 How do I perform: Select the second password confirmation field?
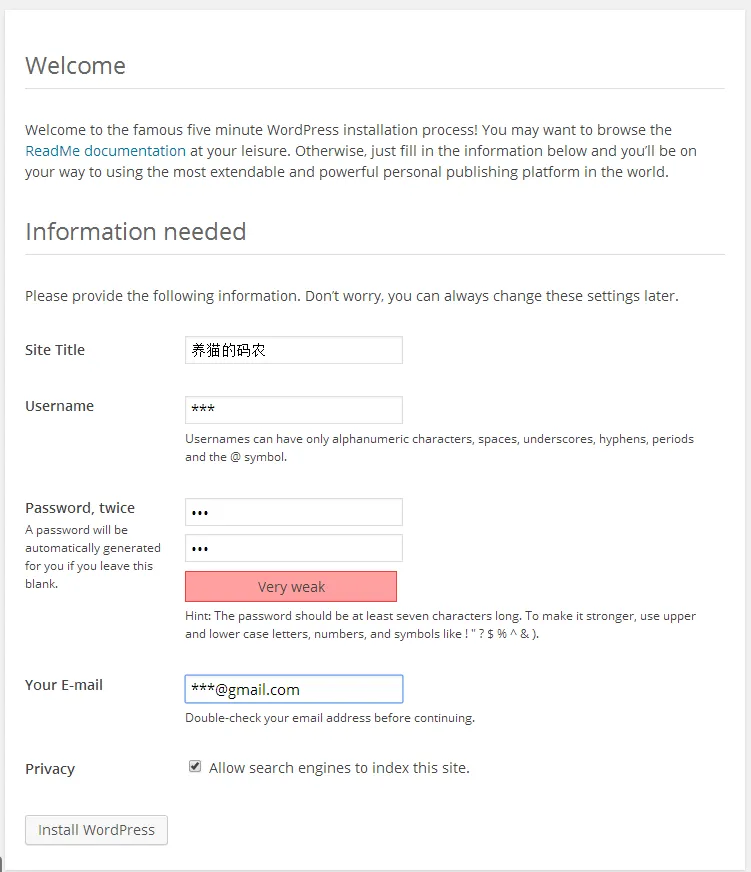click(294, 548)
